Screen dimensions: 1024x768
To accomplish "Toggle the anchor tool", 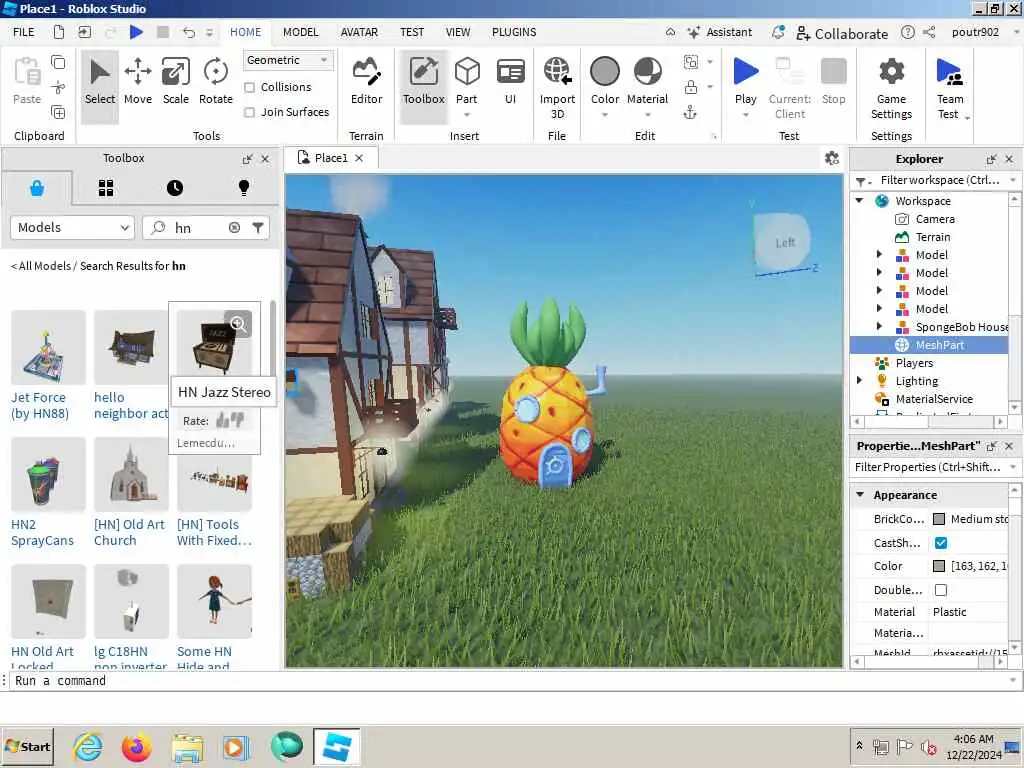I will coord(690,112).
